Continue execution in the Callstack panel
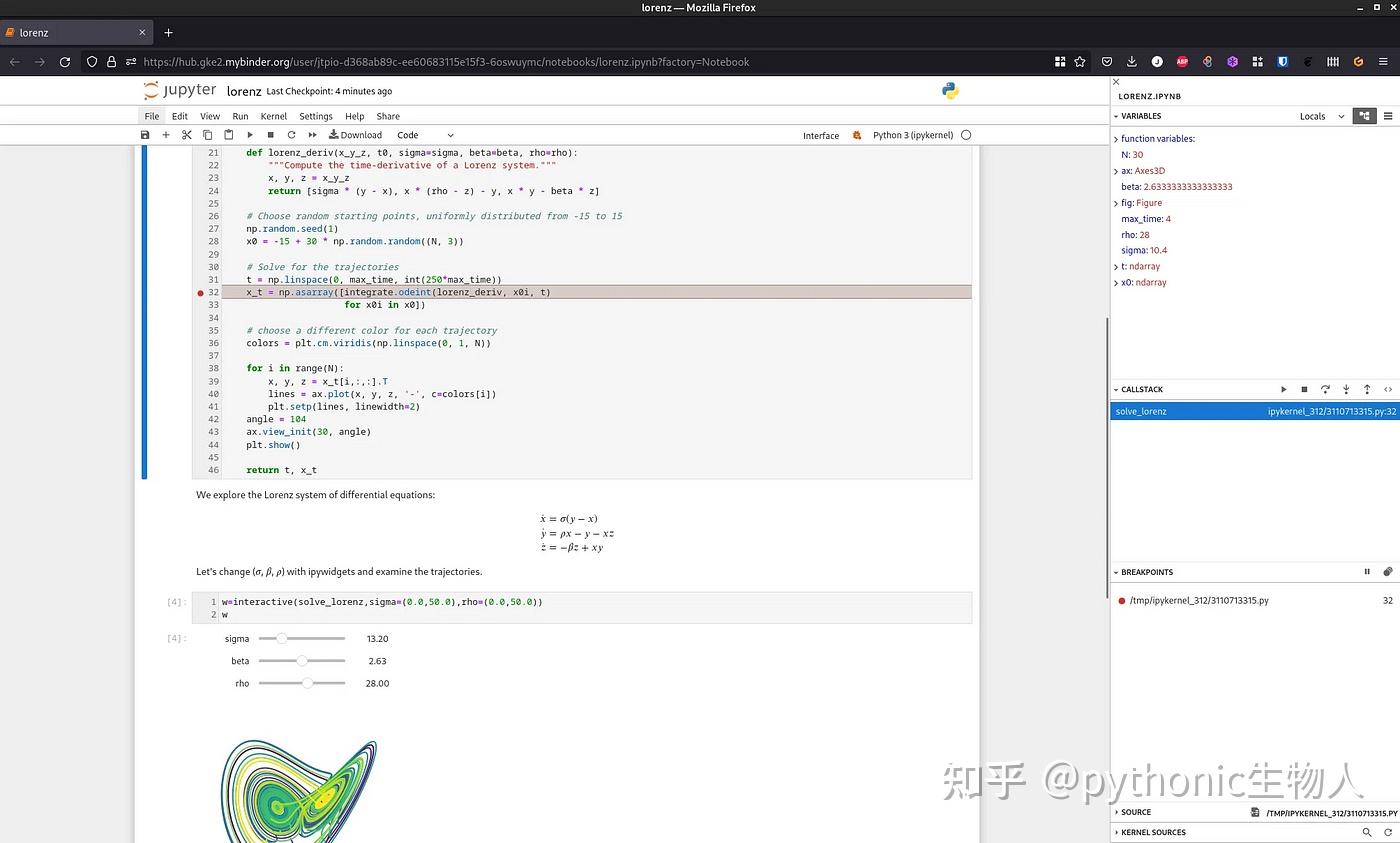Screen dimensions: 1400x843 coord(1284,389)
